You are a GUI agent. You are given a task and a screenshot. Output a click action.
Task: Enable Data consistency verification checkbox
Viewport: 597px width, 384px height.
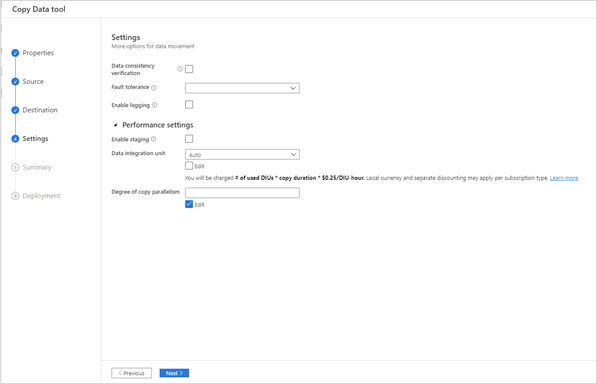click(x=189, y=69)
